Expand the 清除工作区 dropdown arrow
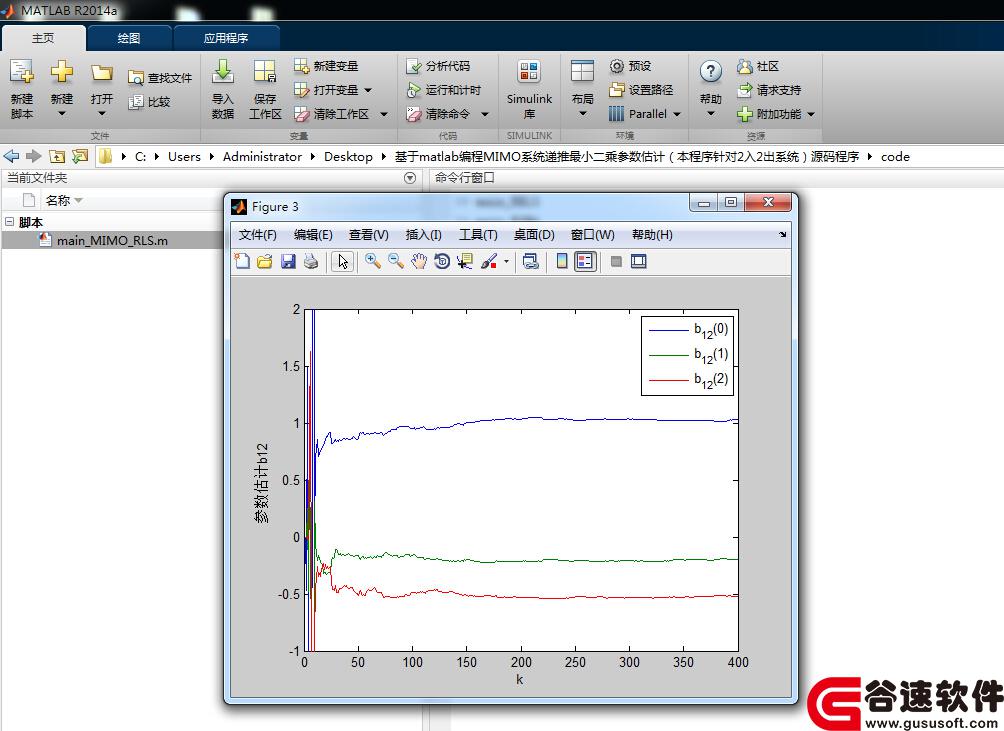Screen dimensions: 1004x731 coord(384,114)
